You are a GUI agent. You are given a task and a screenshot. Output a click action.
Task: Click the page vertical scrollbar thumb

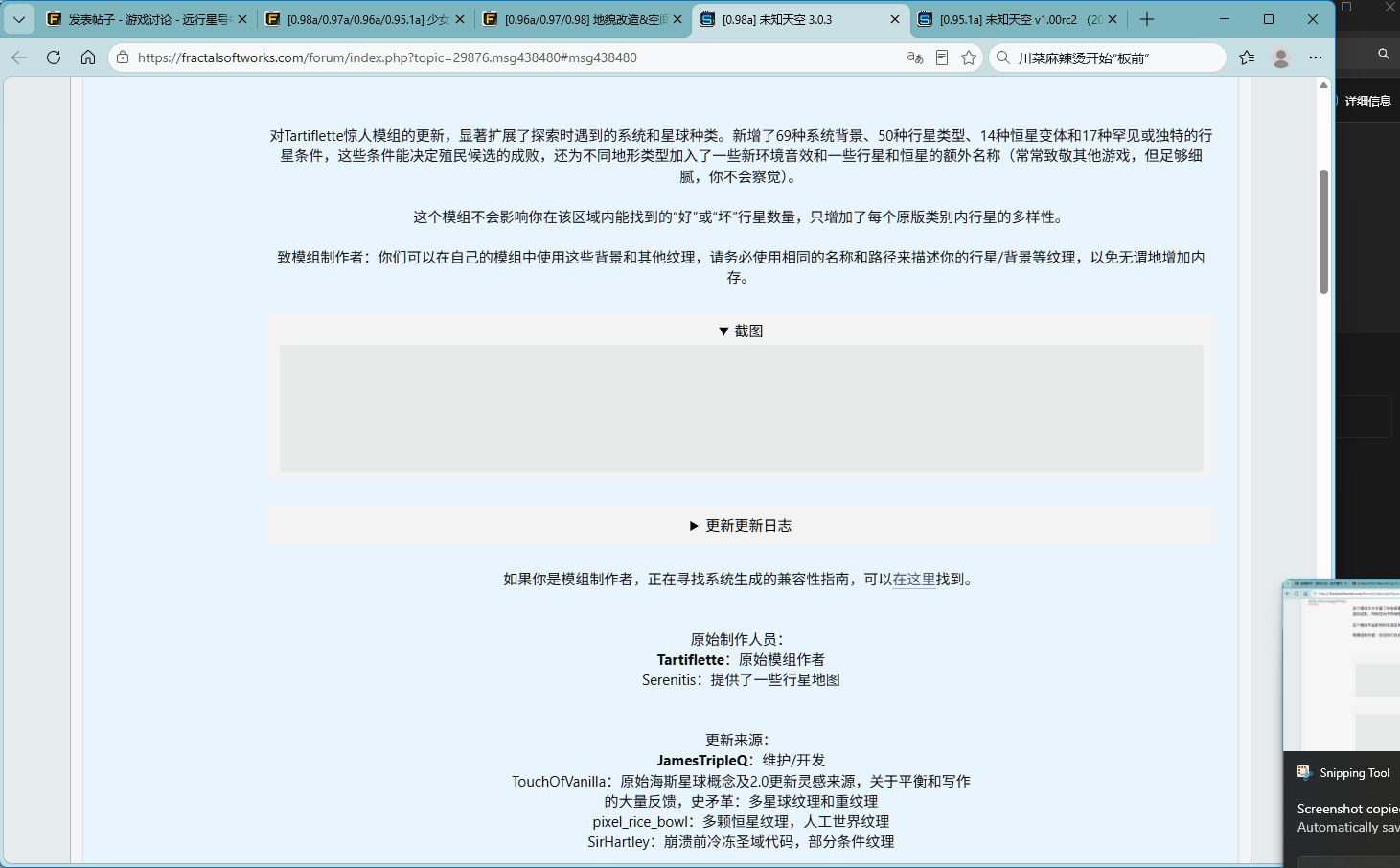[x=1323, y=231]
